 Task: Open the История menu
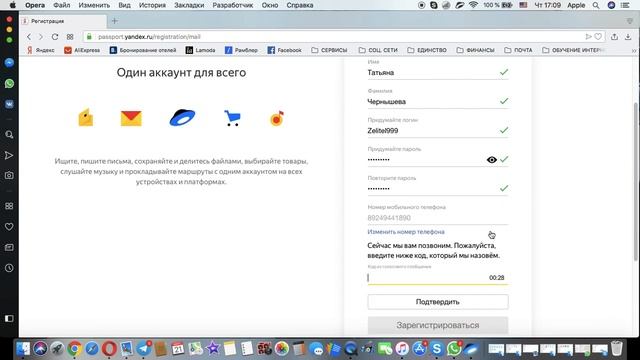[x=152, y=5]
